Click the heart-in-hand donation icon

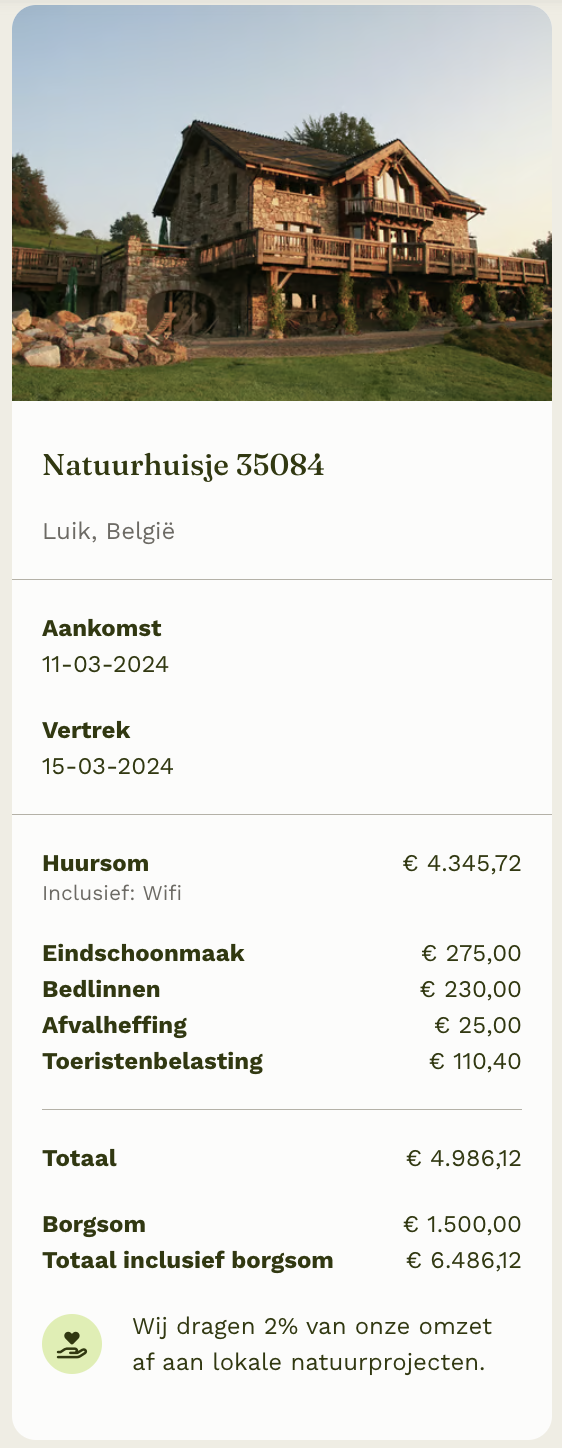coord(71,1344)
